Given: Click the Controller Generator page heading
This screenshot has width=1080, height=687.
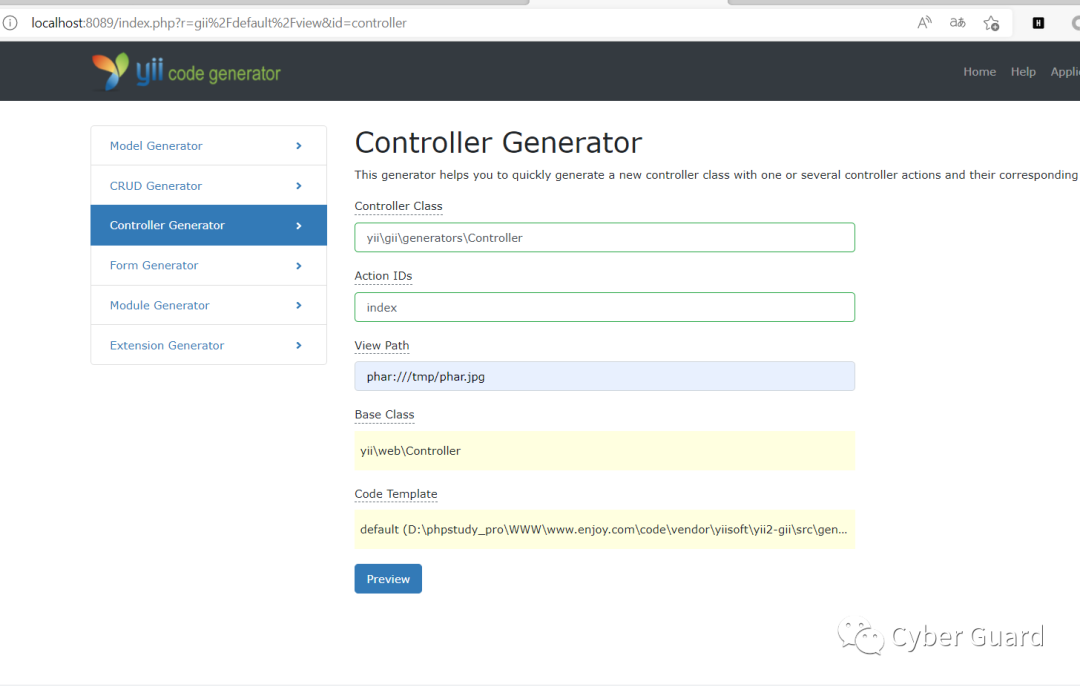Looking at the screenshot, I should [x=498, y=143].
